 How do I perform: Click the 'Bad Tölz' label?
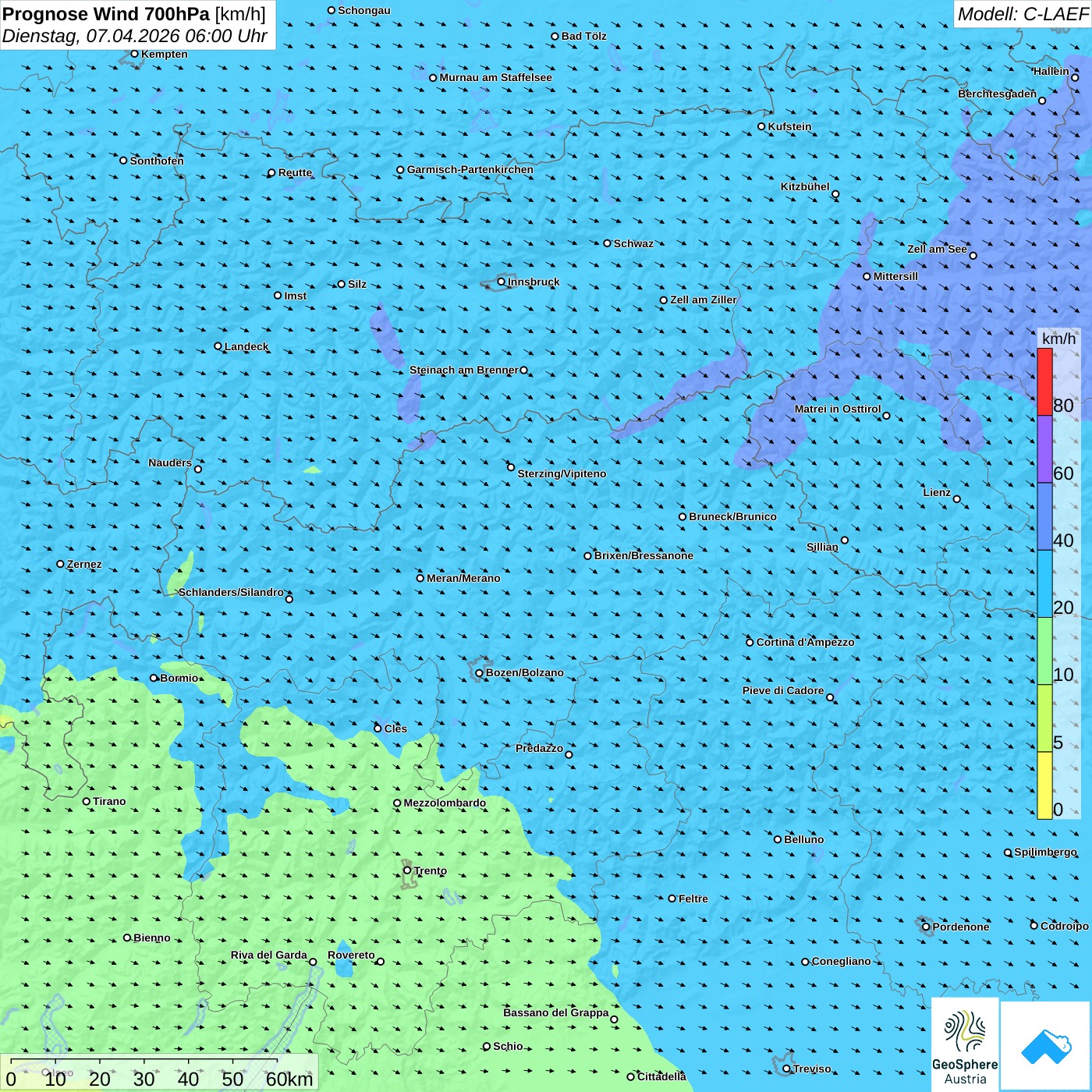click(x=583, y=36)
